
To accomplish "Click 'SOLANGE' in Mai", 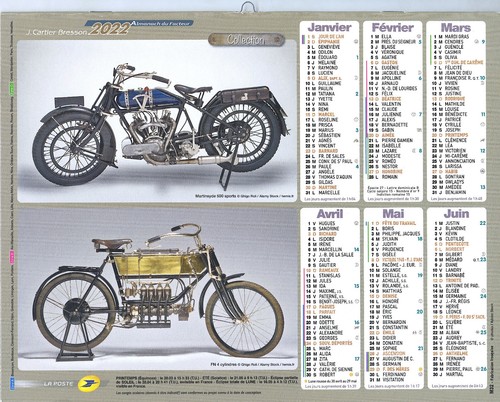I will click(x=391, y=270).
